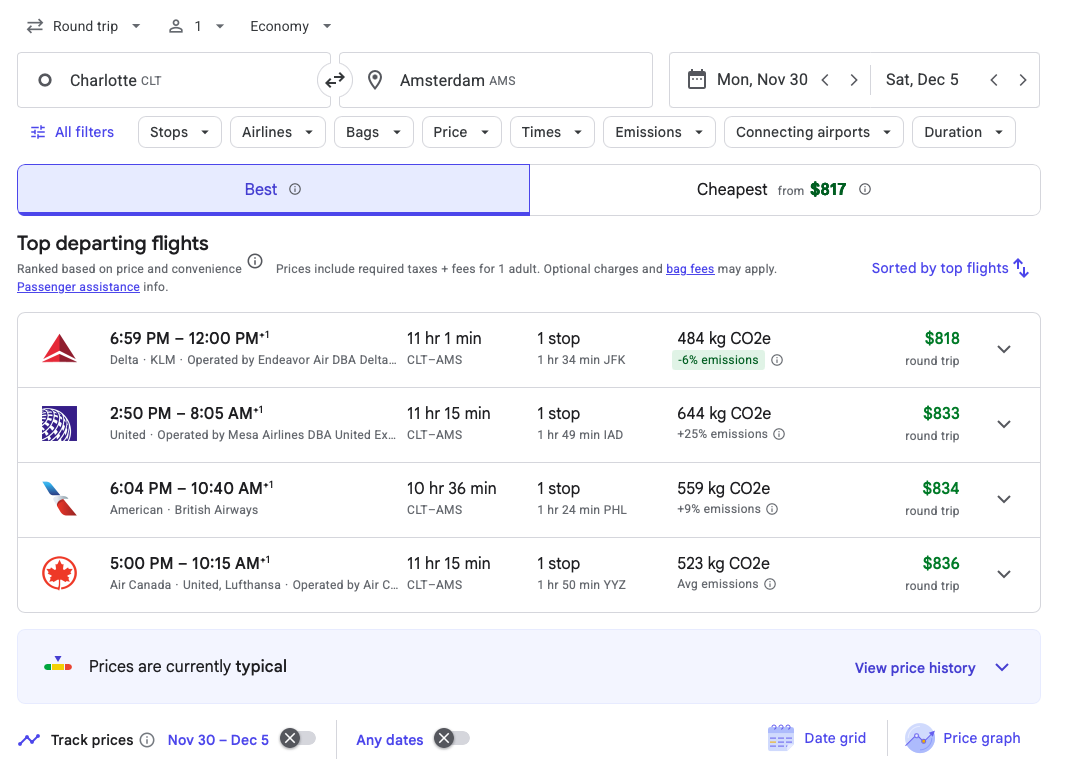Toggle price tracking for Nov 30 – Dec 5
The image size is (1065, 778).
tap(297, 738)
